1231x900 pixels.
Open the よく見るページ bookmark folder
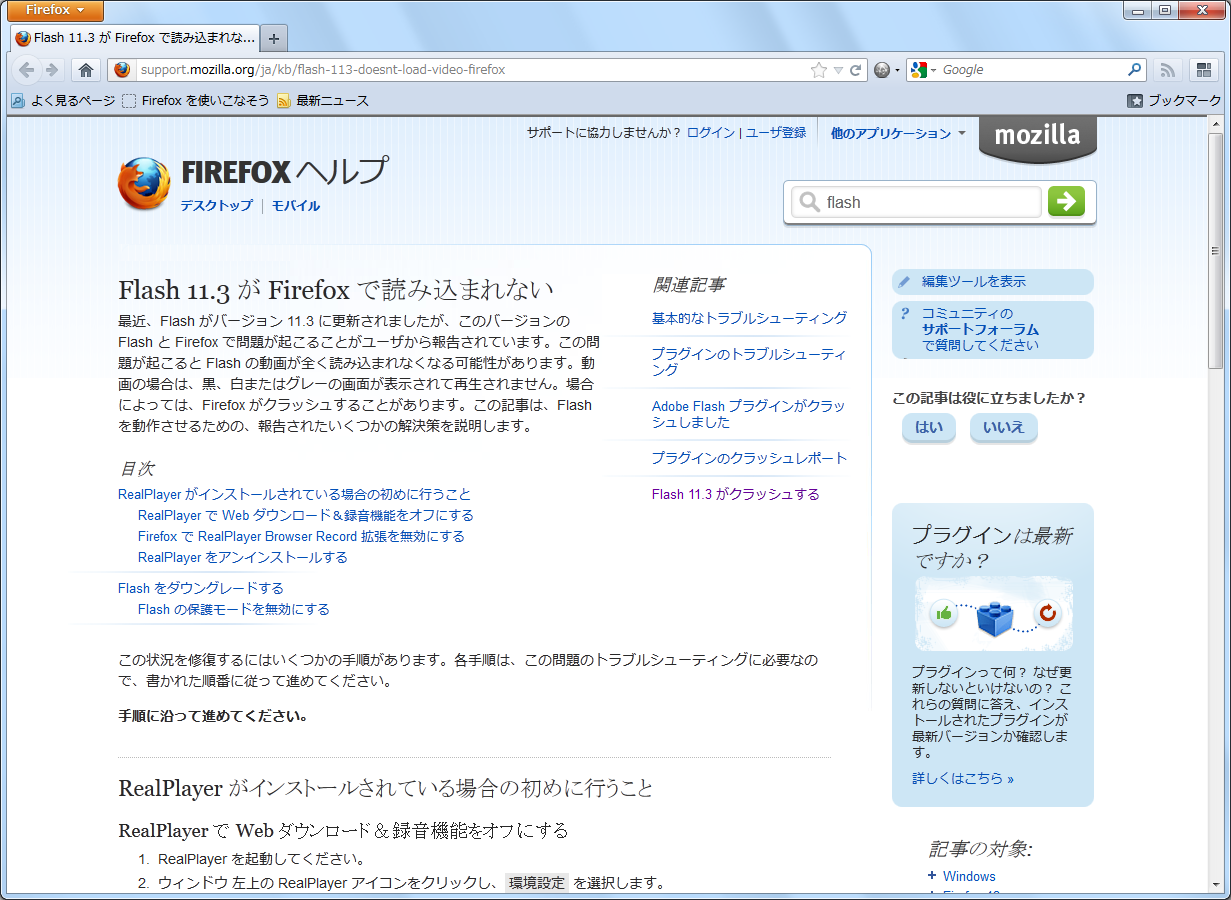(x=63, y=100)
